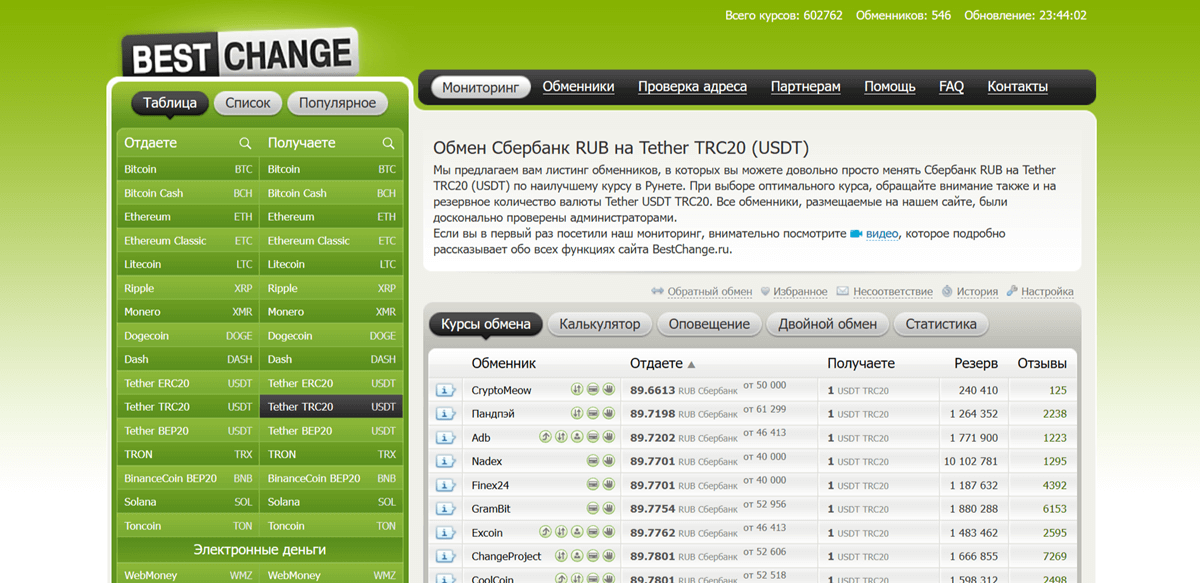This screenshot has height=583, width=1200.
Task: Open the Оповещение tab
Action: [x=709, y=324]
